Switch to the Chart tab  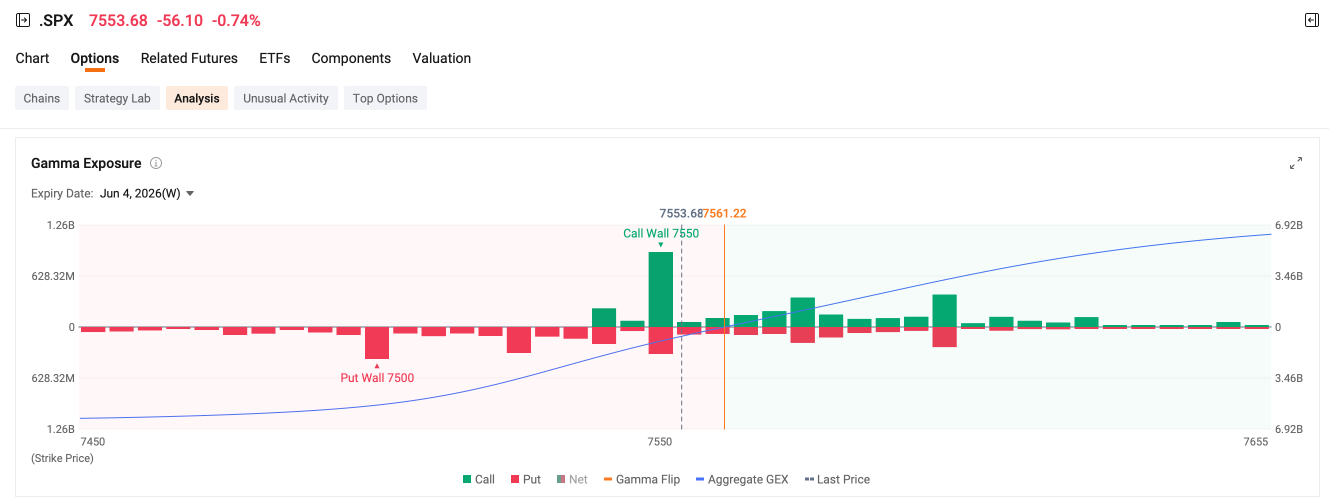click(x=32, y=58)
